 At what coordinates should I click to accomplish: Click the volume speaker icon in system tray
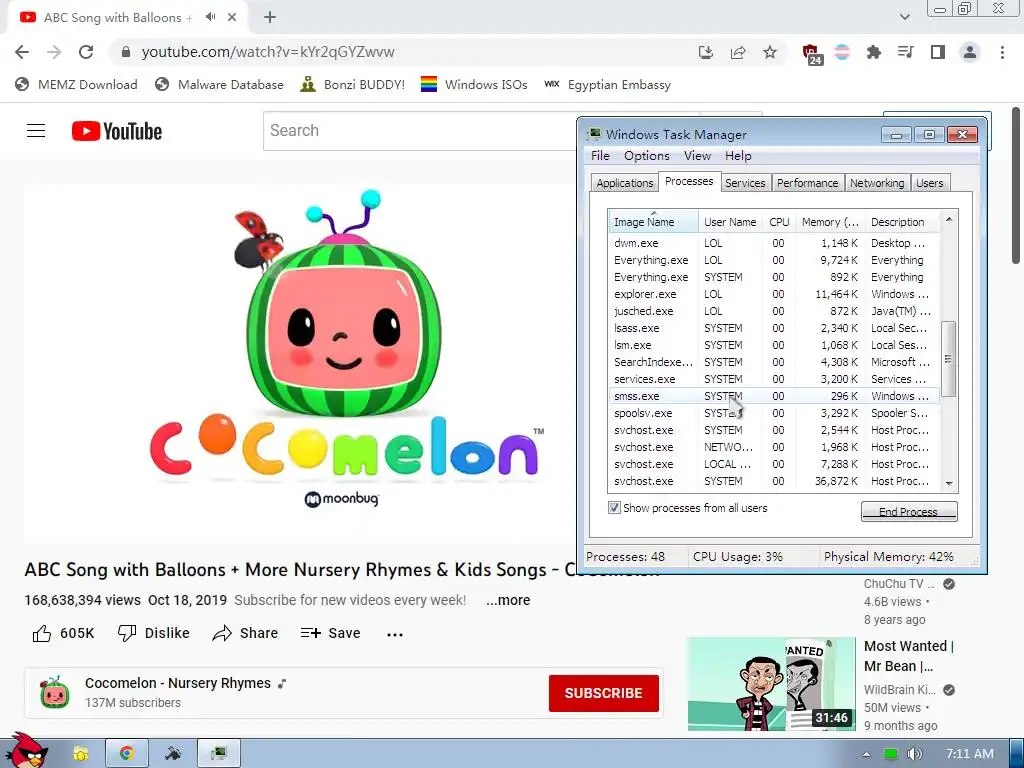pos(914,754)
